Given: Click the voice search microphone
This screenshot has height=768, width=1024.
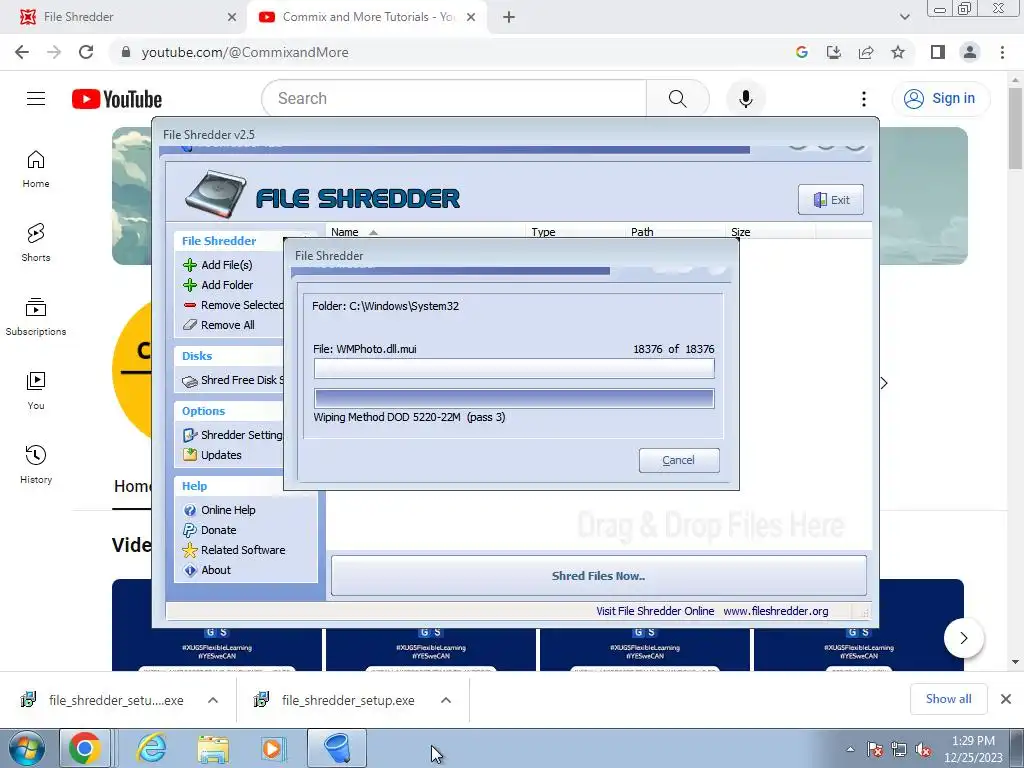Looking at the screenshot, I should pyautogui.click(x=746, y=99).
